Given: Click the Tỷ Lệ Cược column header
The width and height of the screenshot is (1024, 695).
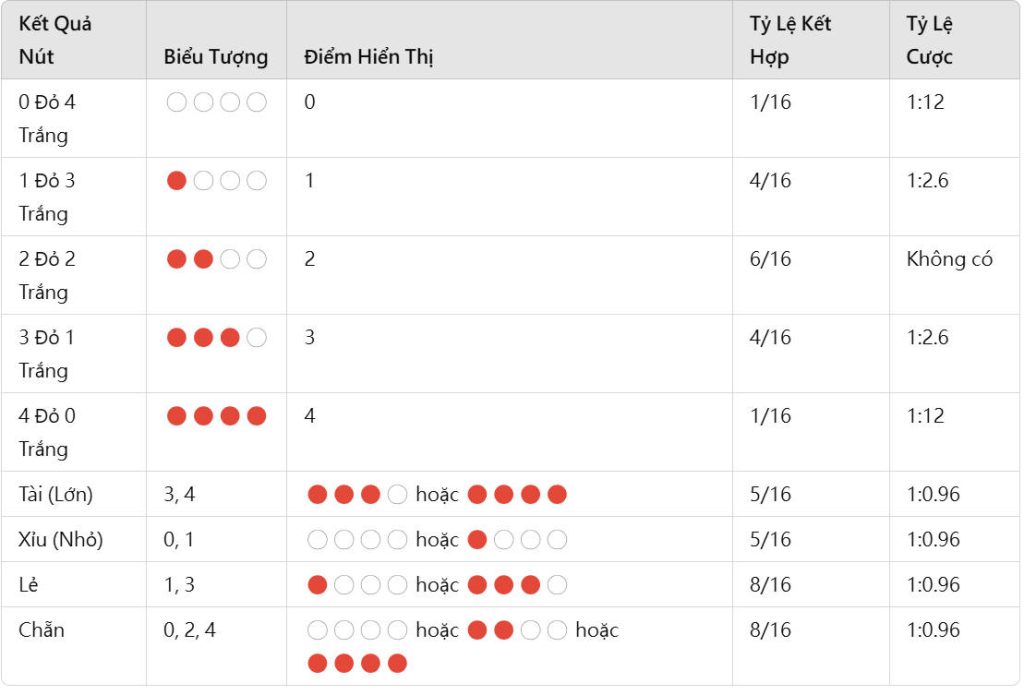Looking at the screenshot, I should tap(929, 40).
